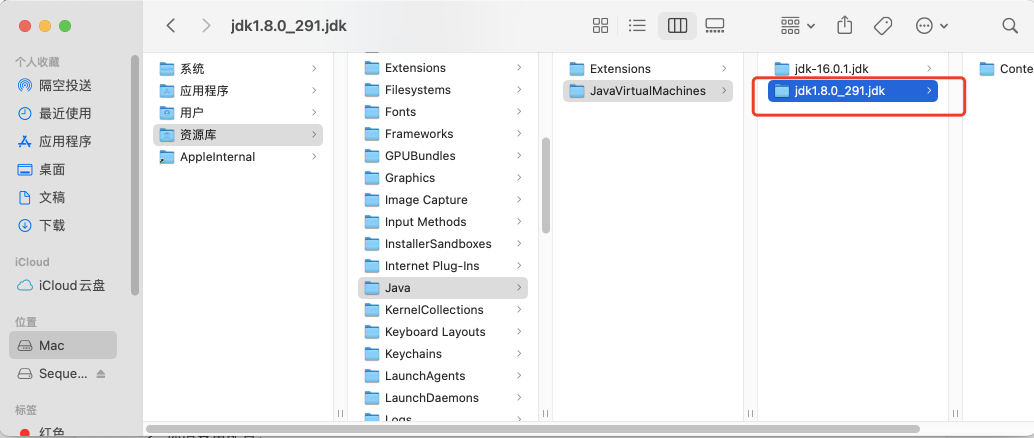The height and width of the screenshot is (438, 1034).
Task: Click the bottom horizontal scrollbar
Action: pyautogui.click(x=533, y=429)
